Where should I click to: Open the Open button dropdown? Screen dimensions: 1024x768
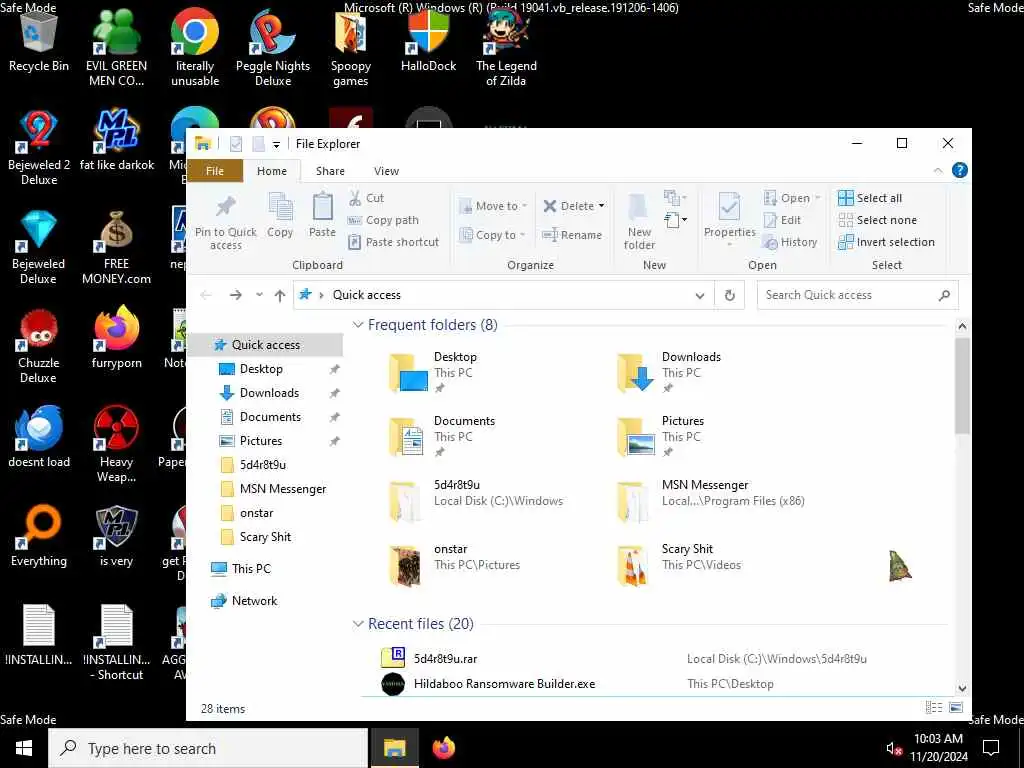tap(817, 198)
